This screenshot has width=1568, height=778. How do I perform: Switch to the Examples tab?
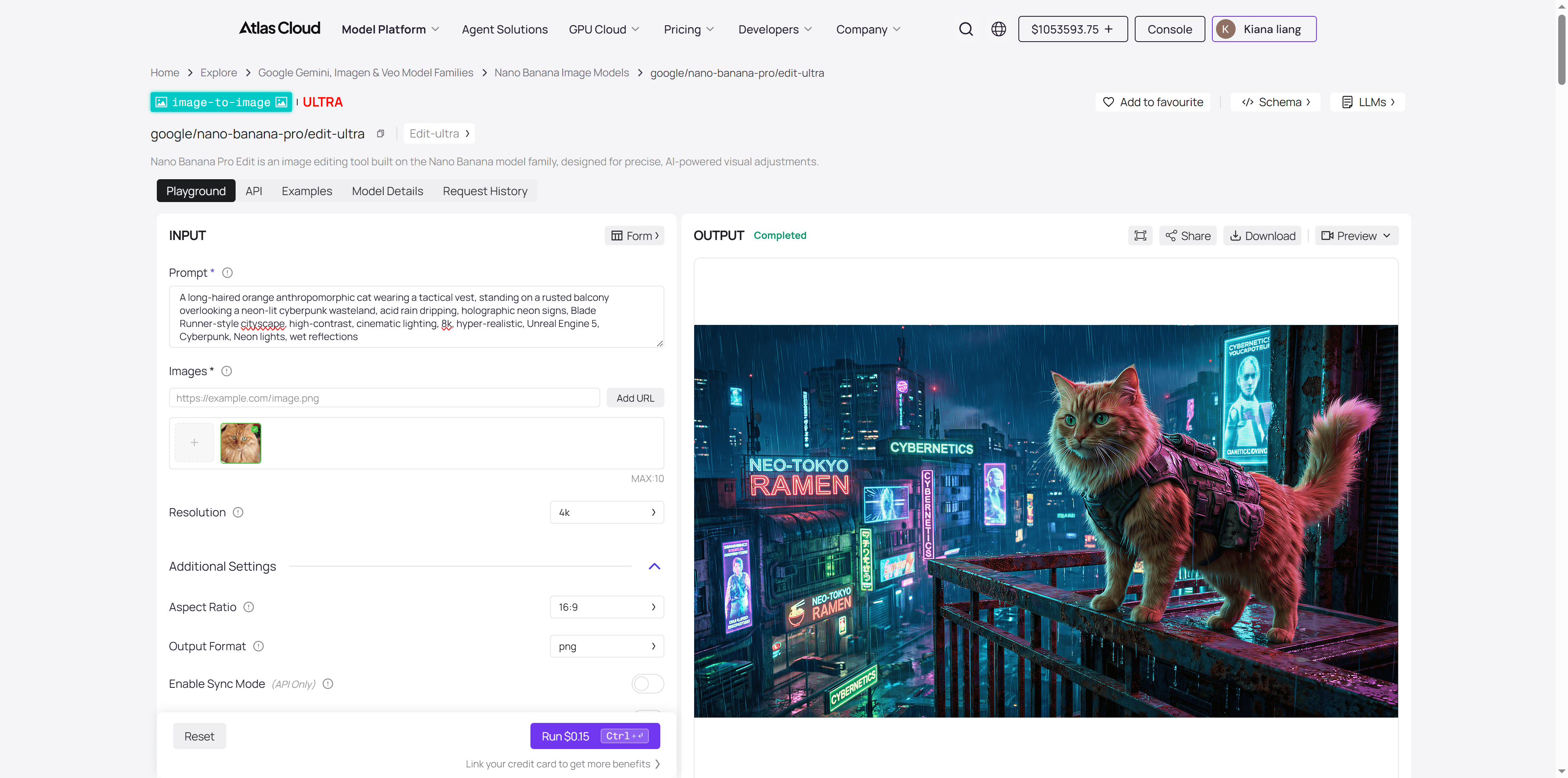307,191
